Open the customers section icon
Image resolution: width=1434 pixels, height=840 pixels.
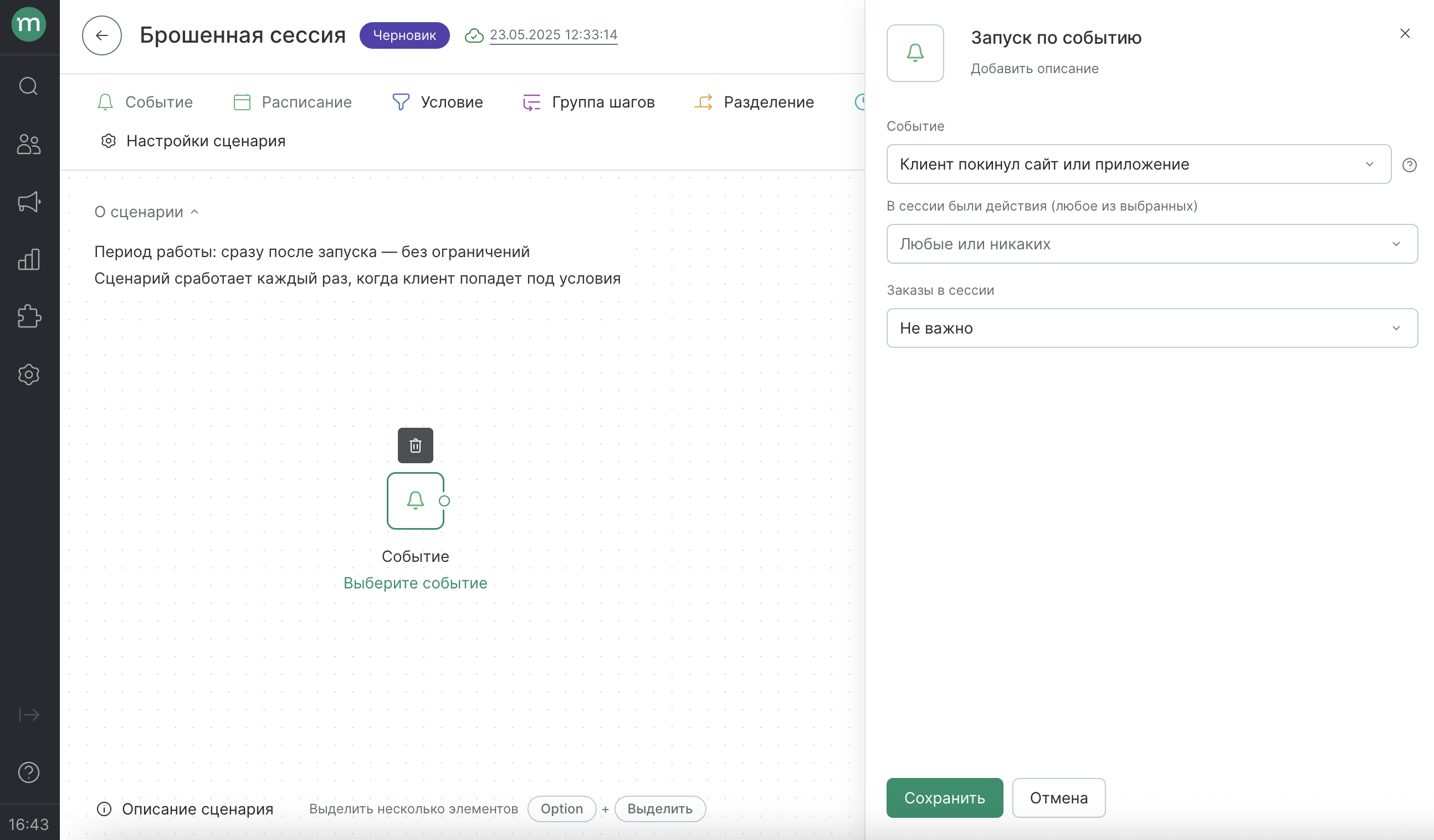[28, 144]
